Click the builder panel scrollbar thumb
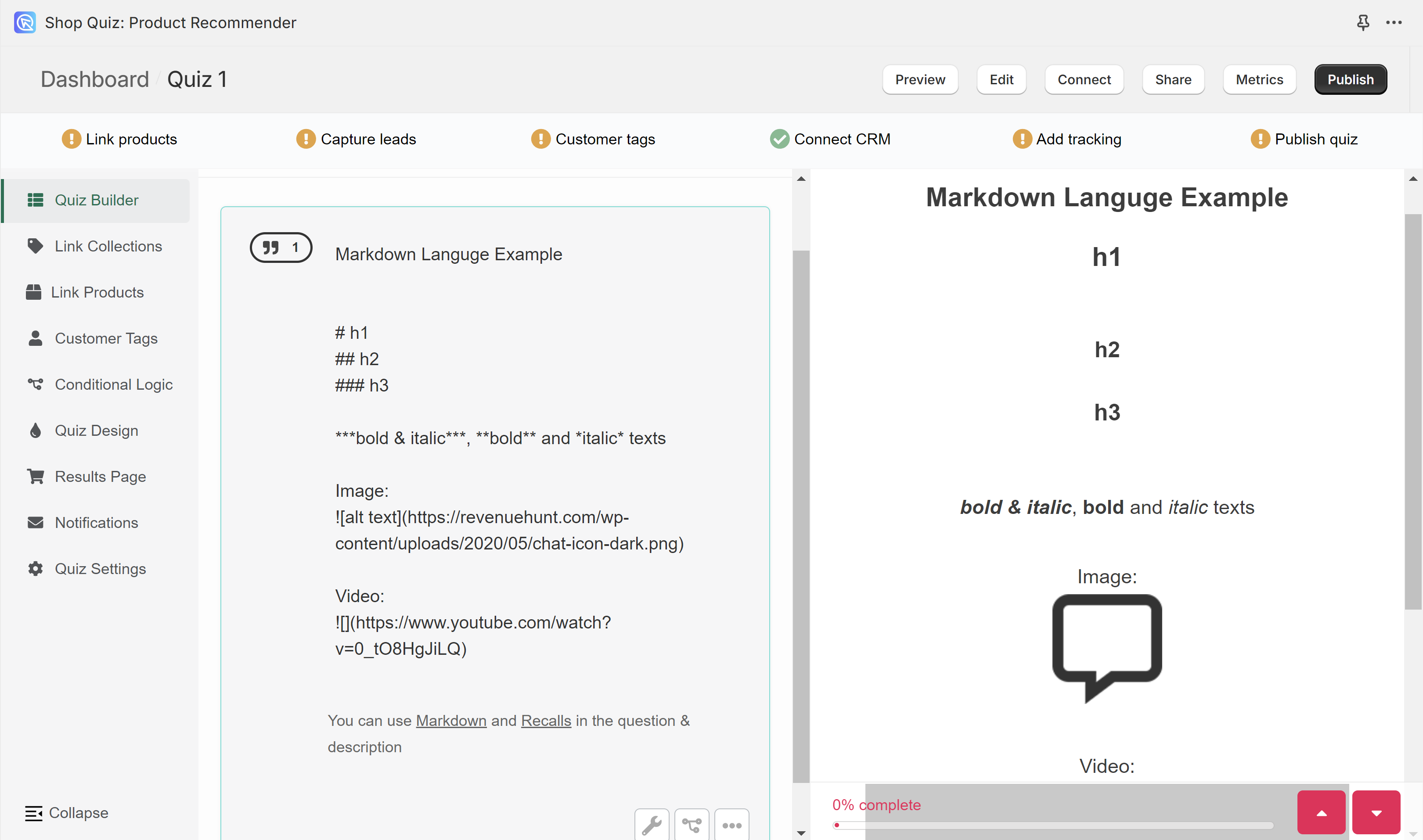 tap(801, 516)
